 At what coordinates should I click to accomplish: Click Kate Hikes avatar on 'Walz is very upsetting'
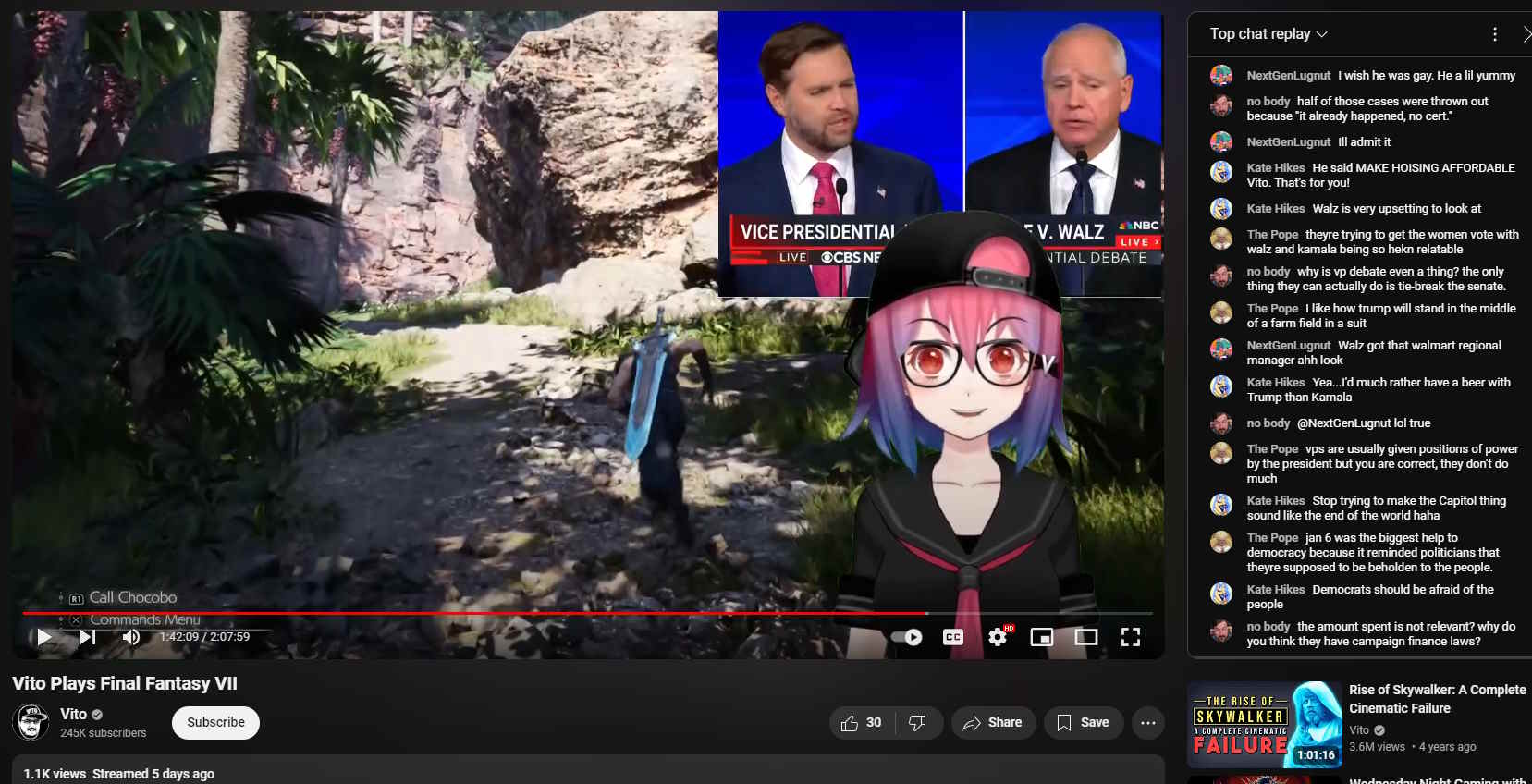[x=1221, y=209]
